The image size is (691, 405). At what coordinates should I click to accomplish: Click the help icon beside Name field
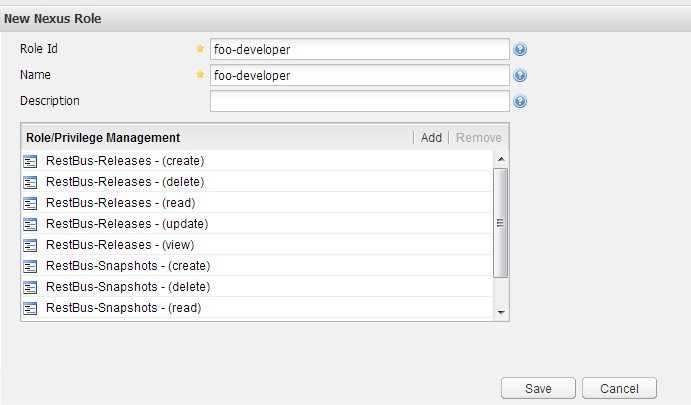[x=520, y=75]
